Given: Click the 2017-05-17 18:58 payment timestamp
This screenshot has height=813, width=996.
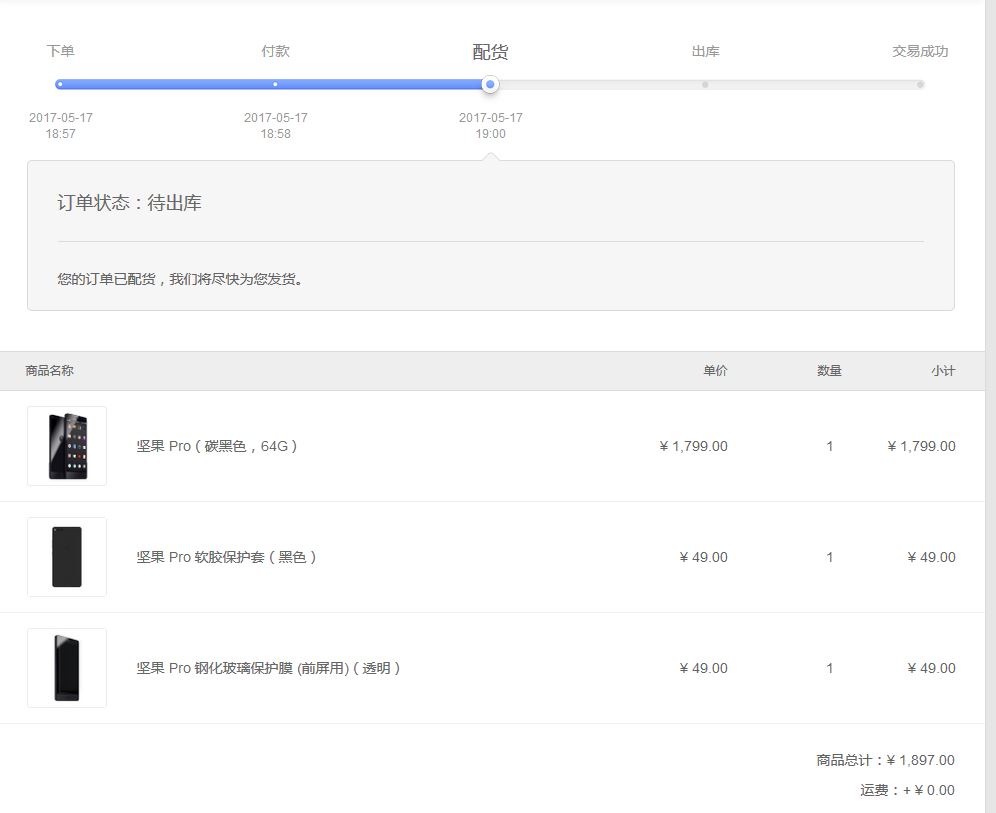Looking at the screenshot, I should pyautogui.click(x=276, y=126).
